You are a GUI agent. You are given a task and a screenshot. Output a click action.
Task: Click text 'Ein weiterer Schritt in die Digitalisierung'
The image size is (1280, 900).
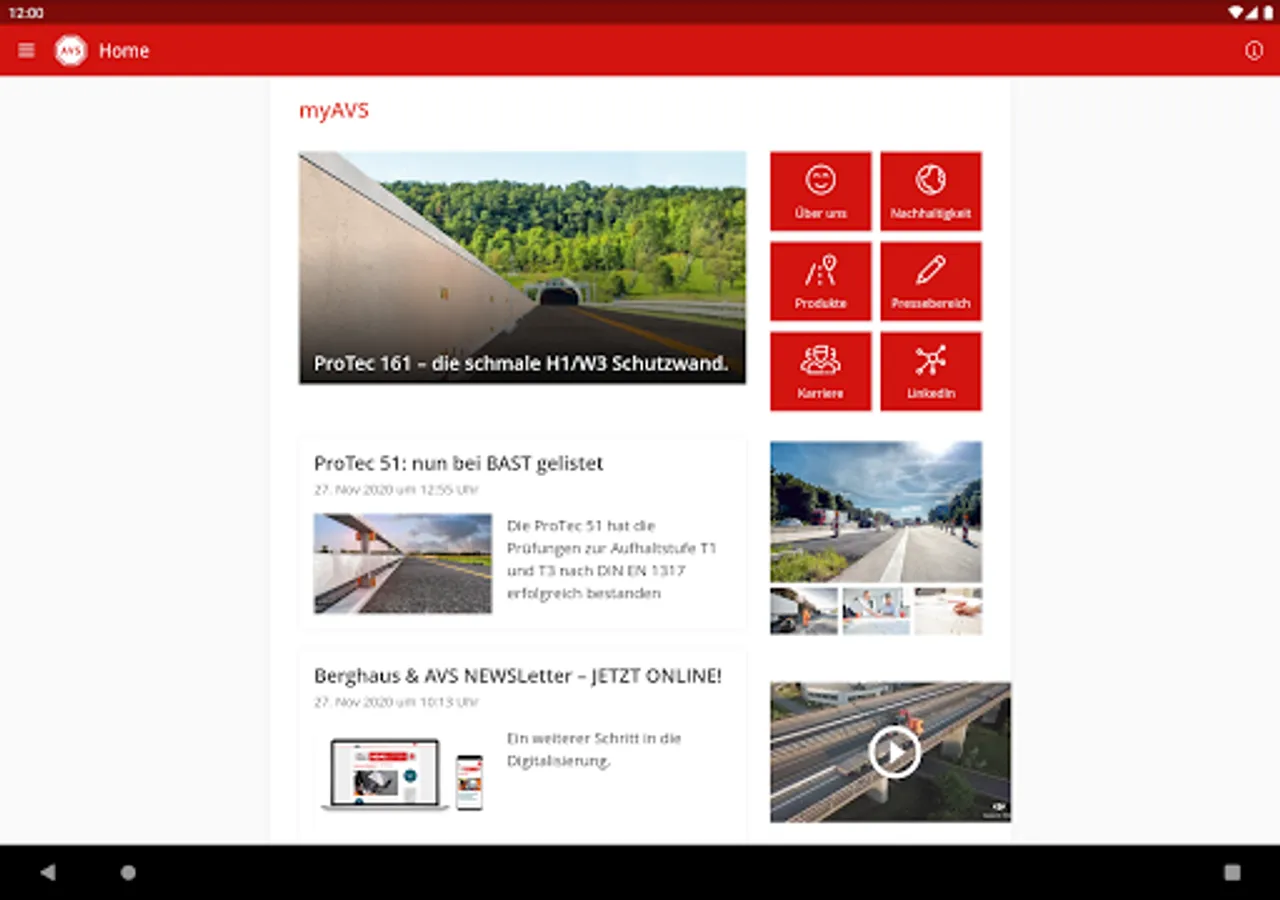[x=594, y=750]
